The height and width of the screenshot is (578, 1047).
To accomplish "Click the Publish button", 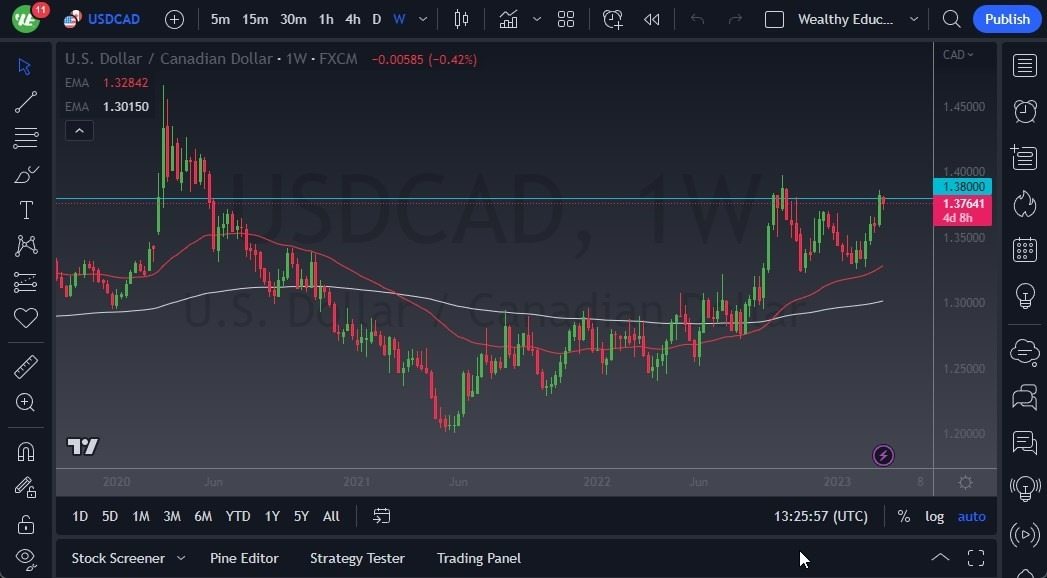I will coord(1007,19).
